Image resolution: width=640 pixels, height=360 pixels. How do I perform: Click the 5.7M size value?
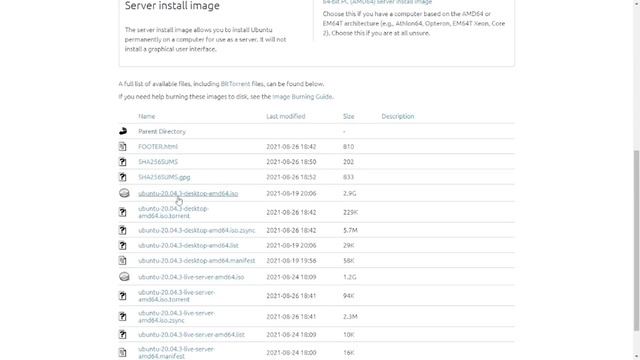350,230
